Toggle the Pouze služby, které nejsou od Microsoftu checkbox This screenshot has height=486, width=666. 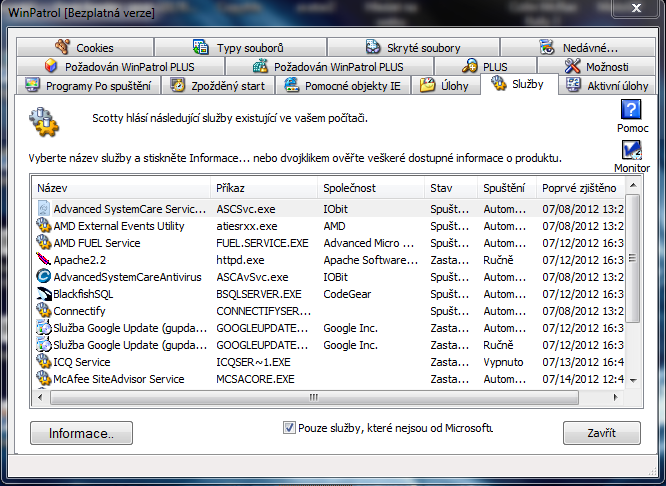pyautogui.click(x=289, y=427)
